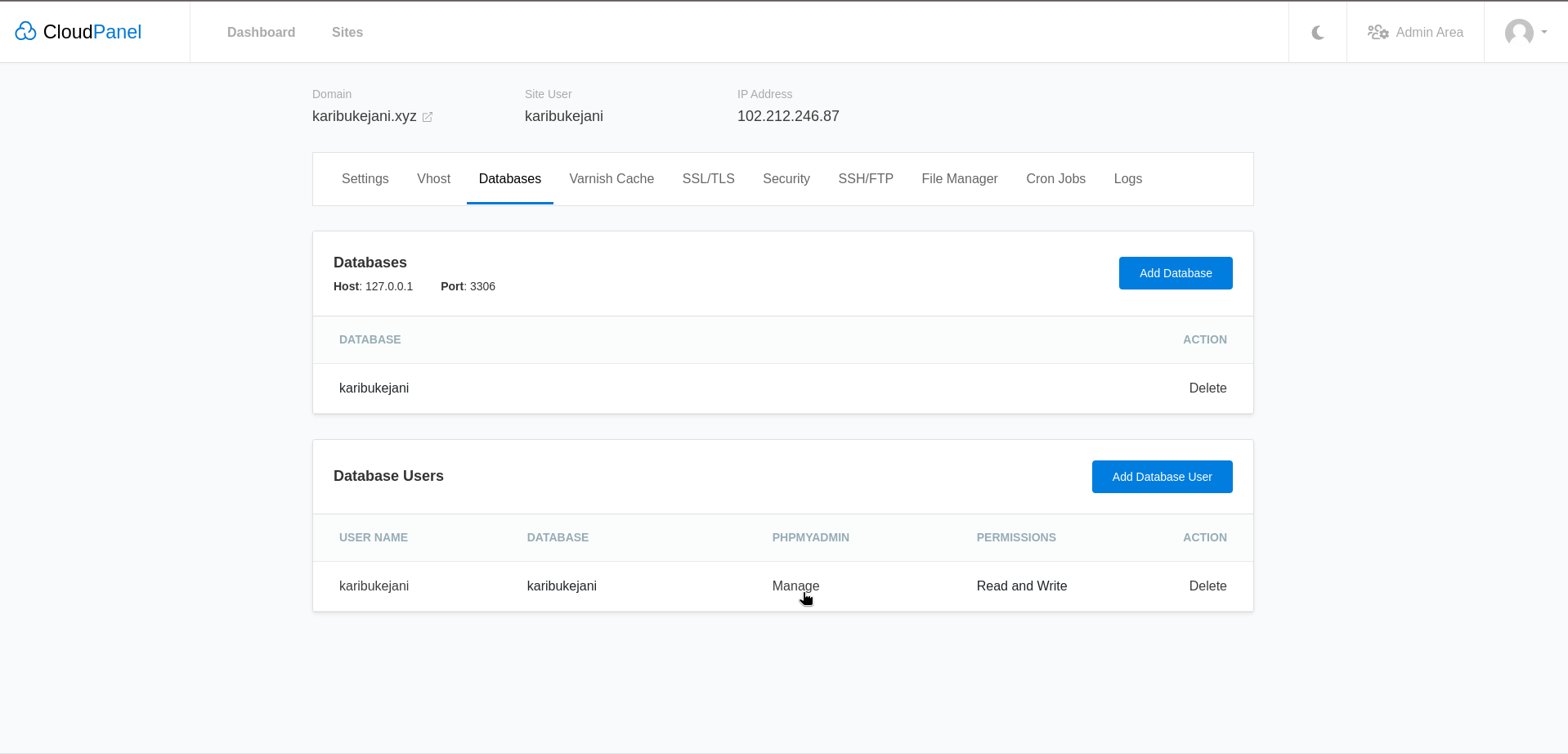Open the File Manager tab
Image resolution: width=1568 pixels, height=754 pixels.
pos(959,178)
